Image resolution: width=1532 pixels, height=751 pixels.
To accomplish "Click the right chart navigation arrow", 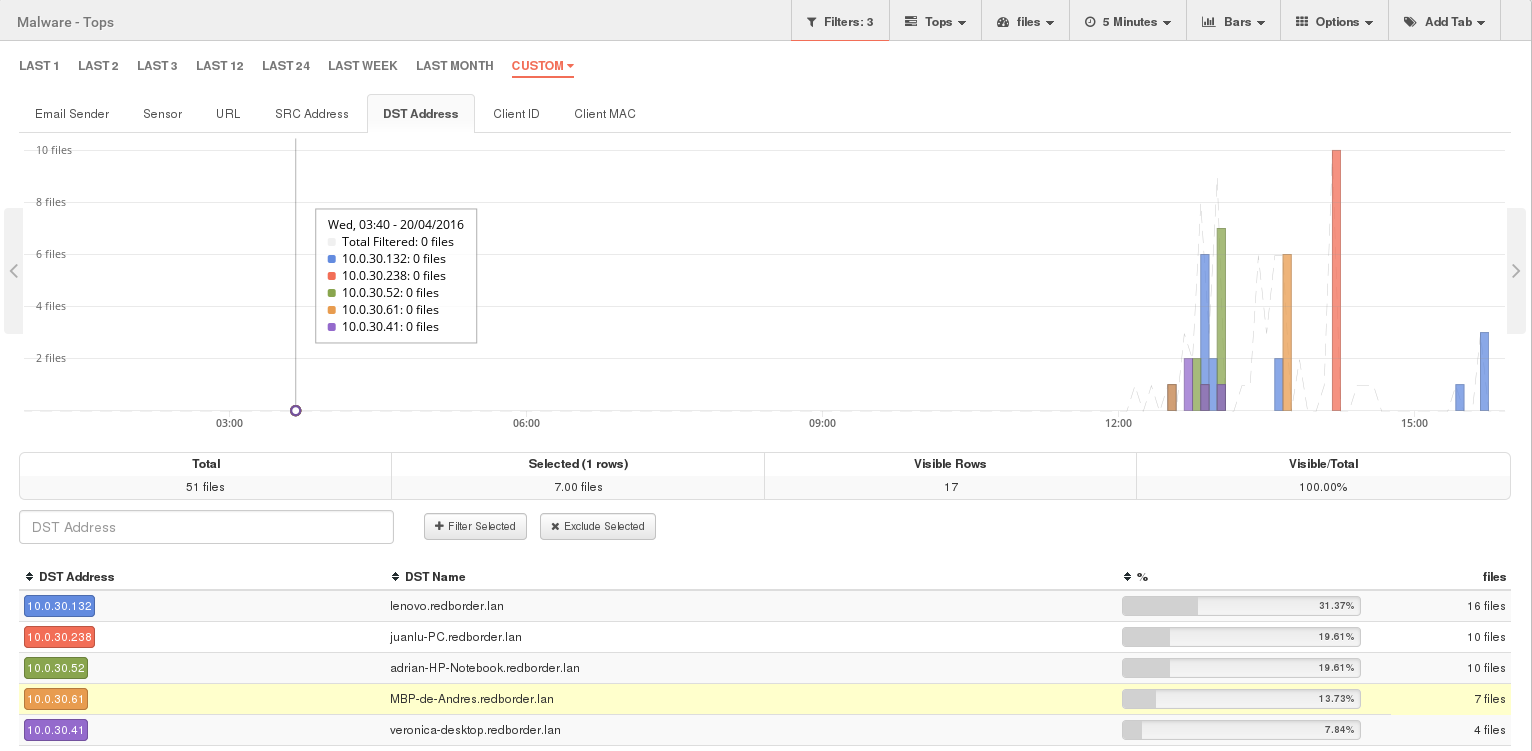I will (x=1516, y=271).
